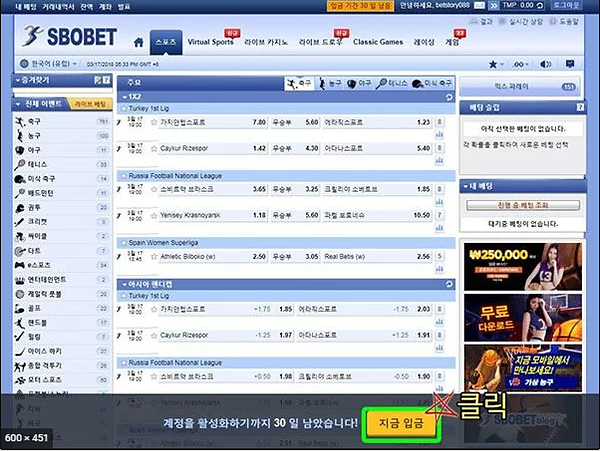This screenshot has height=451, width=600.
Task: Favorite the Caykur Rizespor 1X2 match star
Action: click(x=154, y=148)
